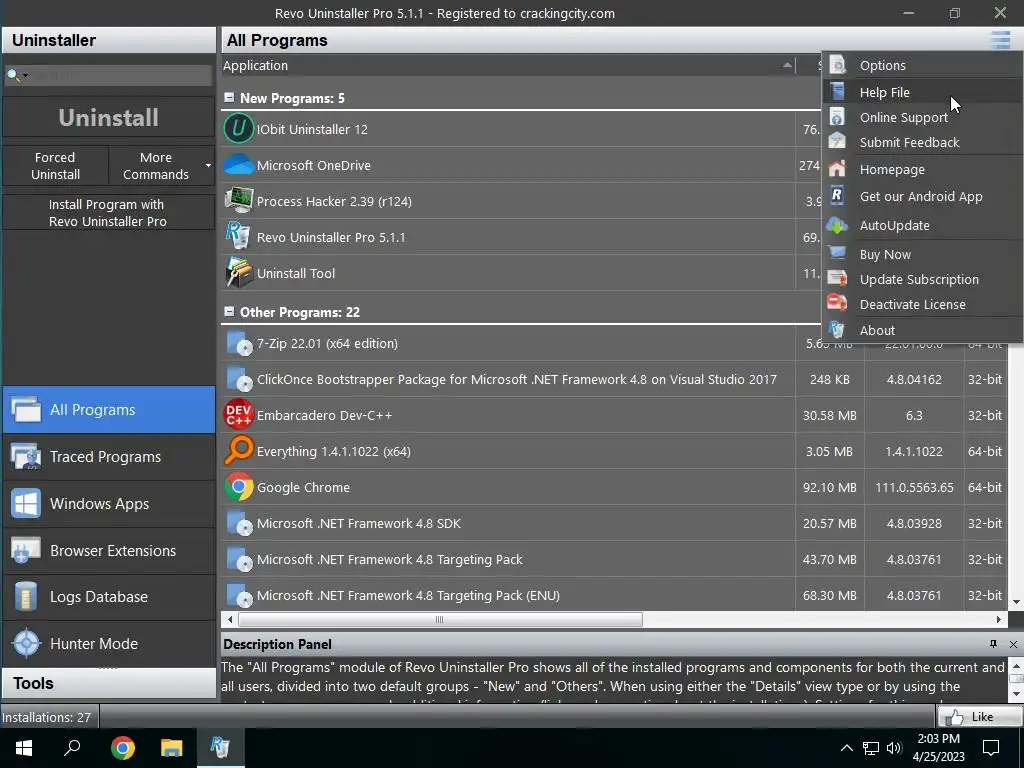Click Install Program with Revo Uninstaller Pro
Viewport: 1024px width, 768px height.
coord(108,213)
